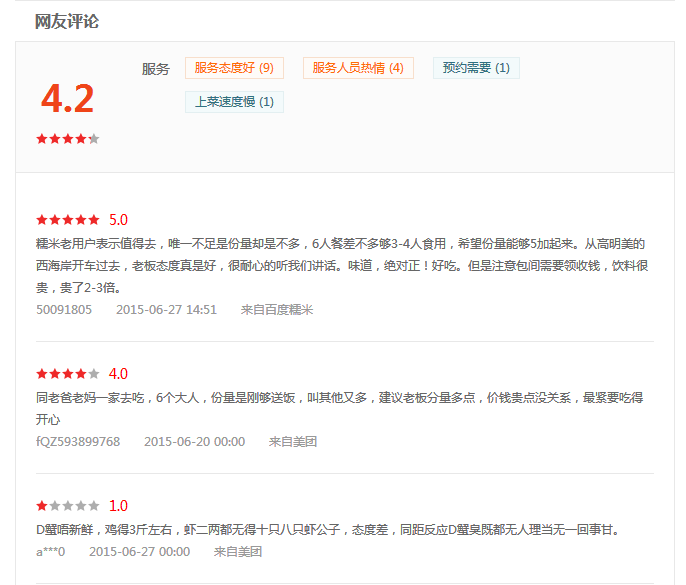Click 来自美团 under the 1.0 review
The width and height of the screenshot is (686, 585).
click(x=238, y=552)
